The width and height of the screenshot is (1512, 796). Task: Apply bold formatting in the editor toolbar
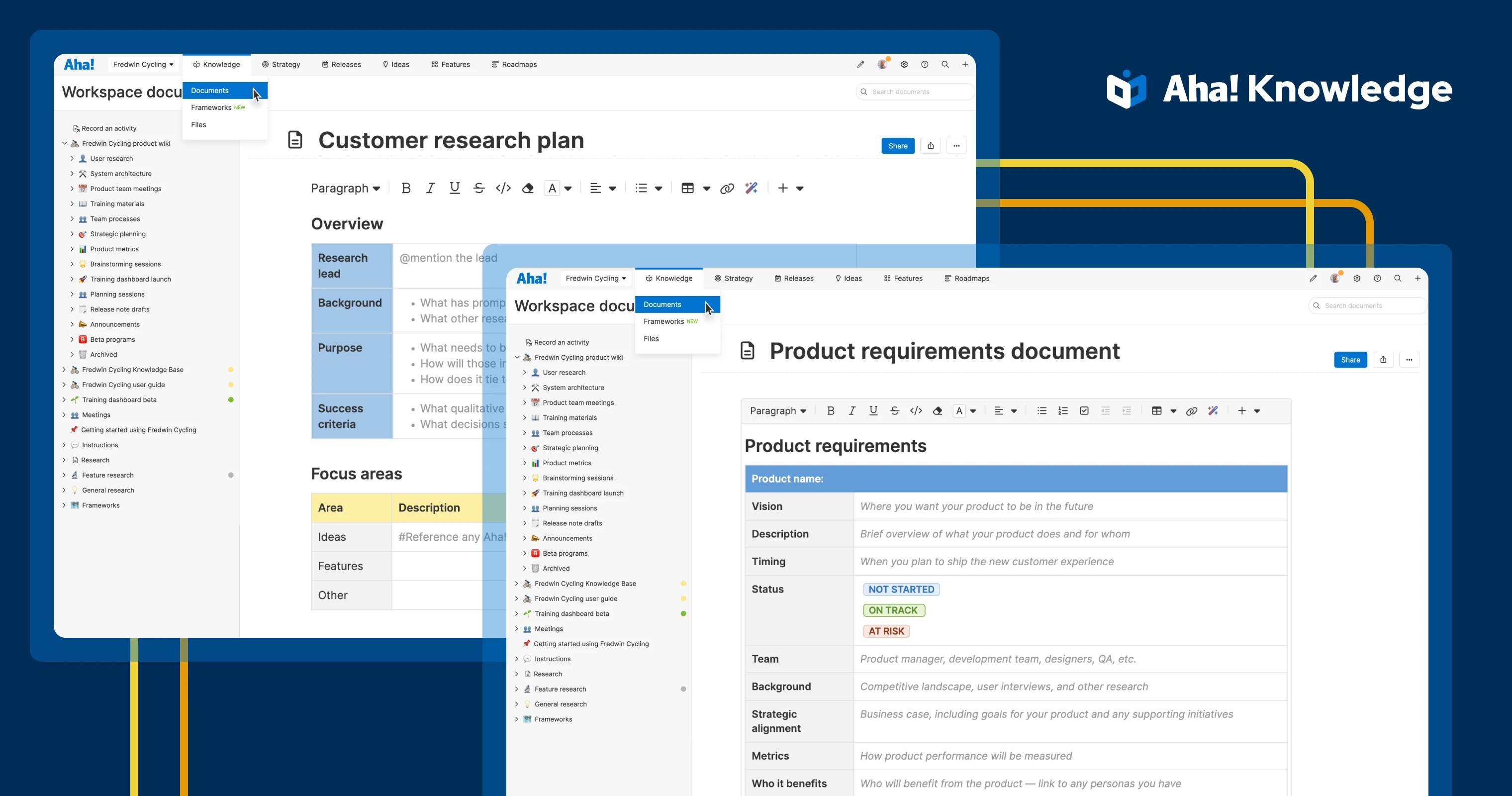pos(405,188)
